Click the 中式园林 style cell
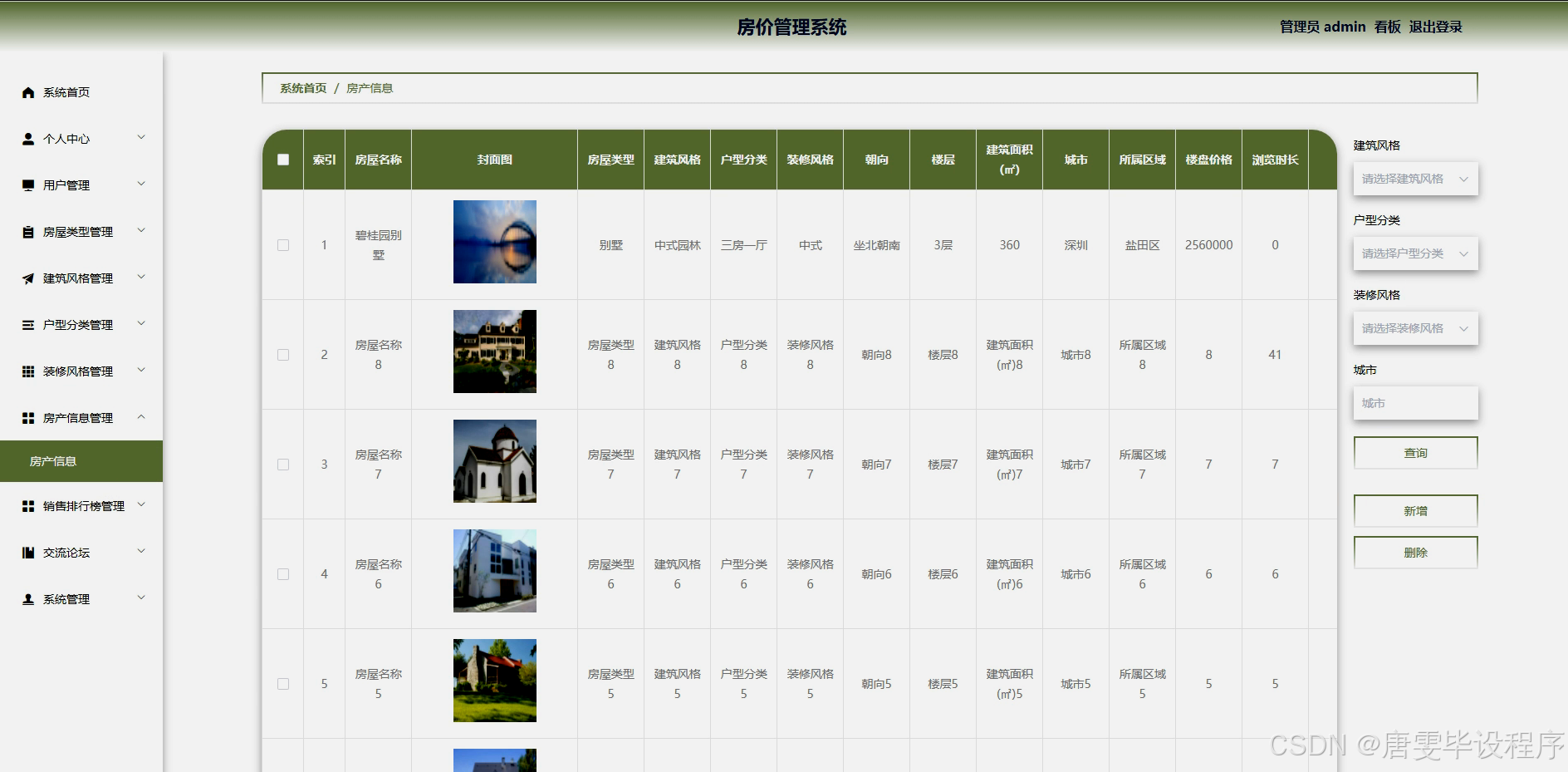This screenshot has height=772, width=1568. (x=678, y=245)
